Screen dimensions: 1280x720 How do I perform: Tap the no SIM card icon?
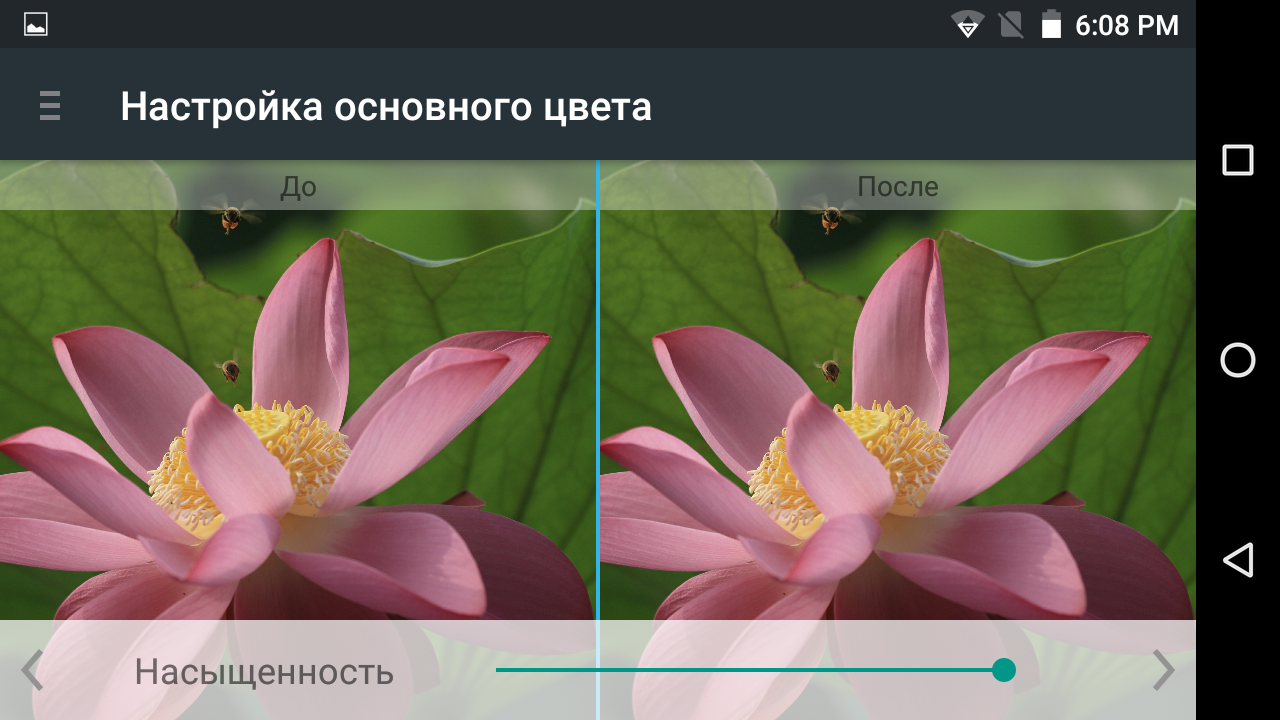tap(1011, 25)
